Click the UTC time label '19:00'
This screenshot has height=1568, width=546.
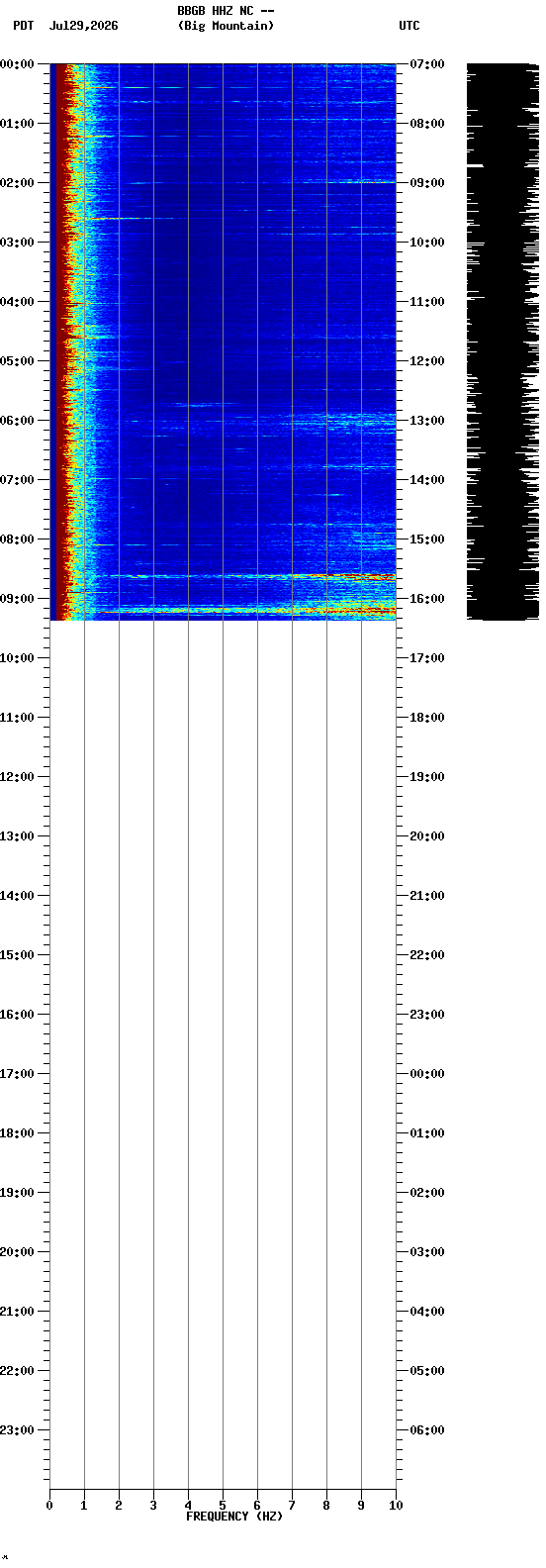[x=427, y=777]
